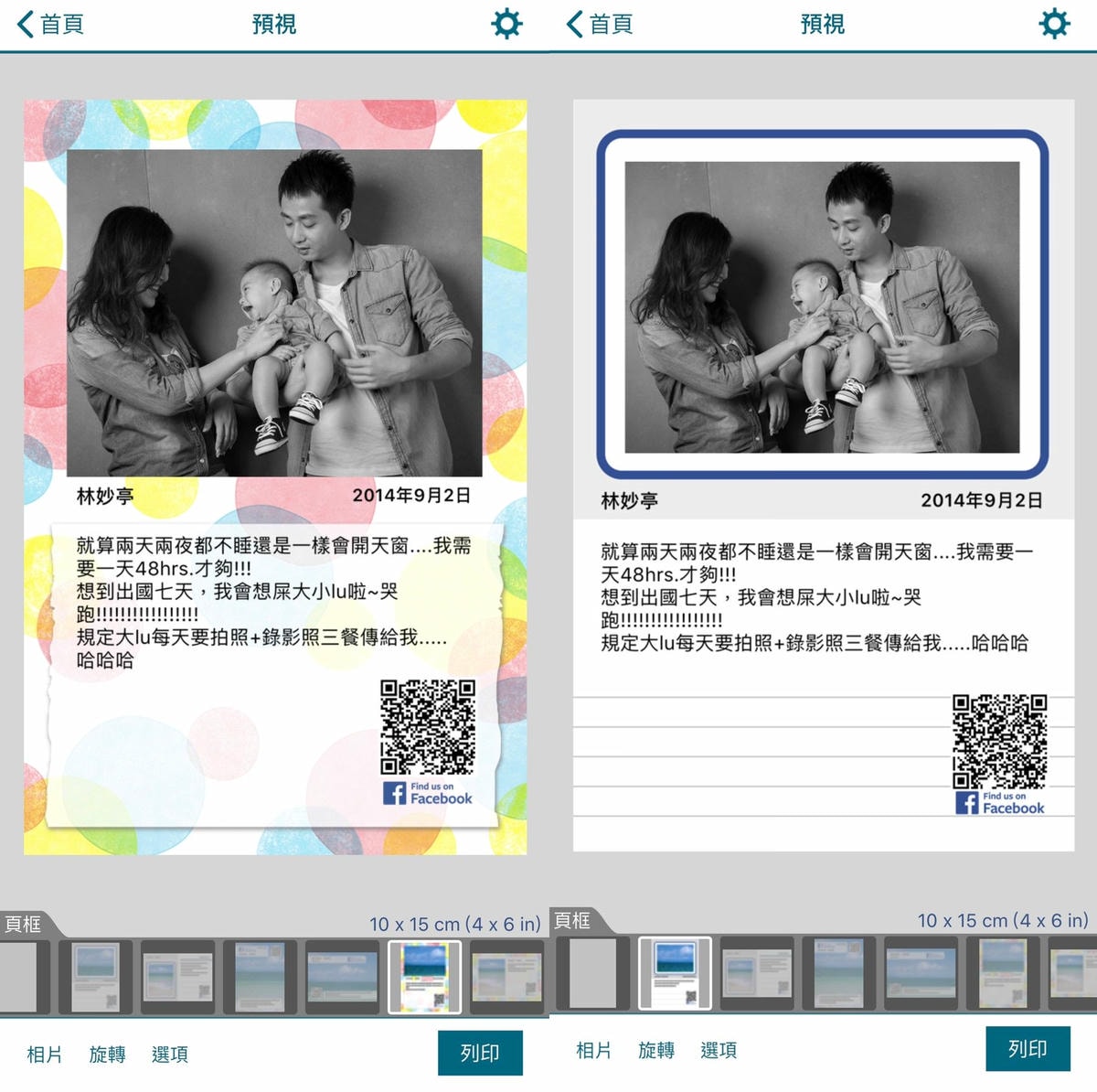Image resolution: width=1097 pixels, height=1092 pixels.
Task: Tap the QR code on the bubble-frame card
Action: [x=428, y=727]
